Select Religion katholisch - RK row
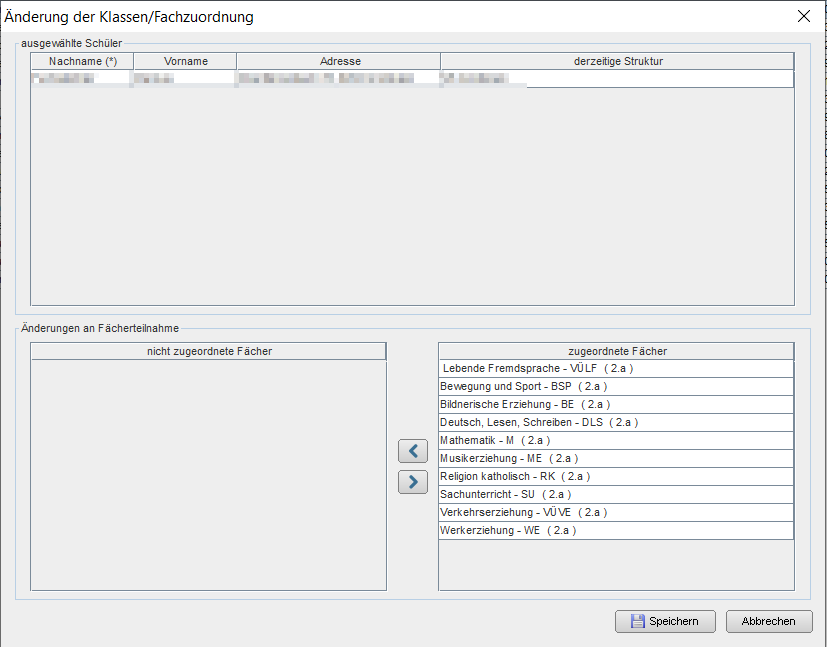The image size is (827, 647). pos(517,476)
